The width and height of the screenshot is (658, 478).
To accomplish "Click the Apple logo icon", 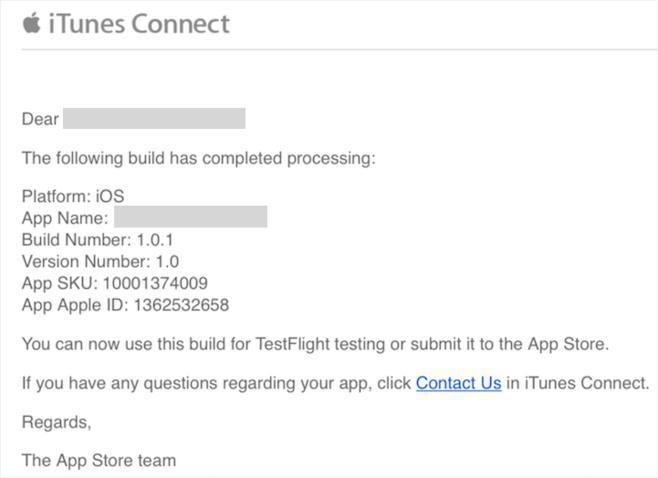I will 32,22.
